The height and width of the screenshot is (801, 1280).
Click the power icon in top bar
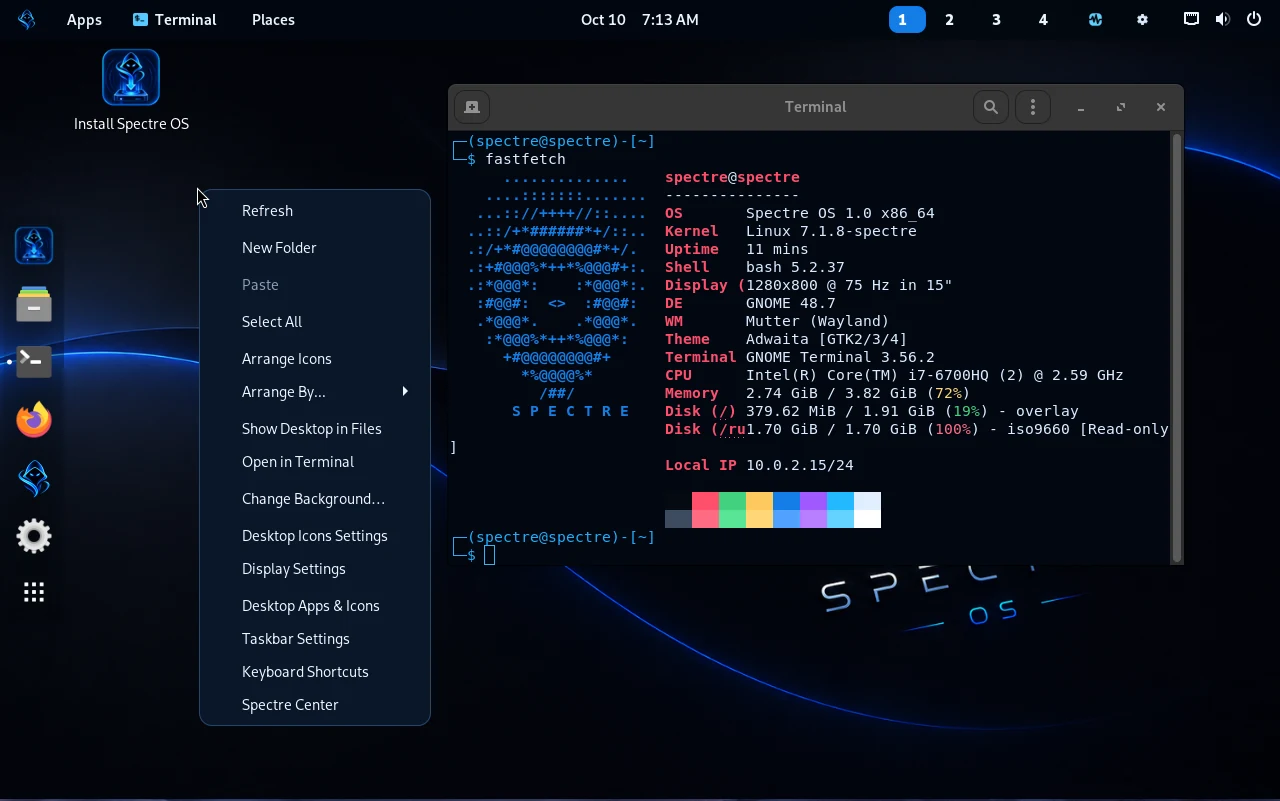[1254, 19]
